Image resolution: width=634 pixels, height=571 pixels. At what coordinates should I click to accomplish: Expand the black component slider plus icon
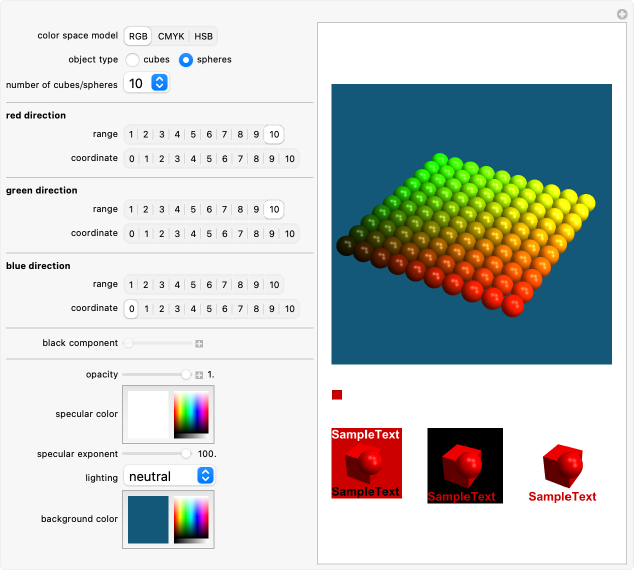pos(199,344)
